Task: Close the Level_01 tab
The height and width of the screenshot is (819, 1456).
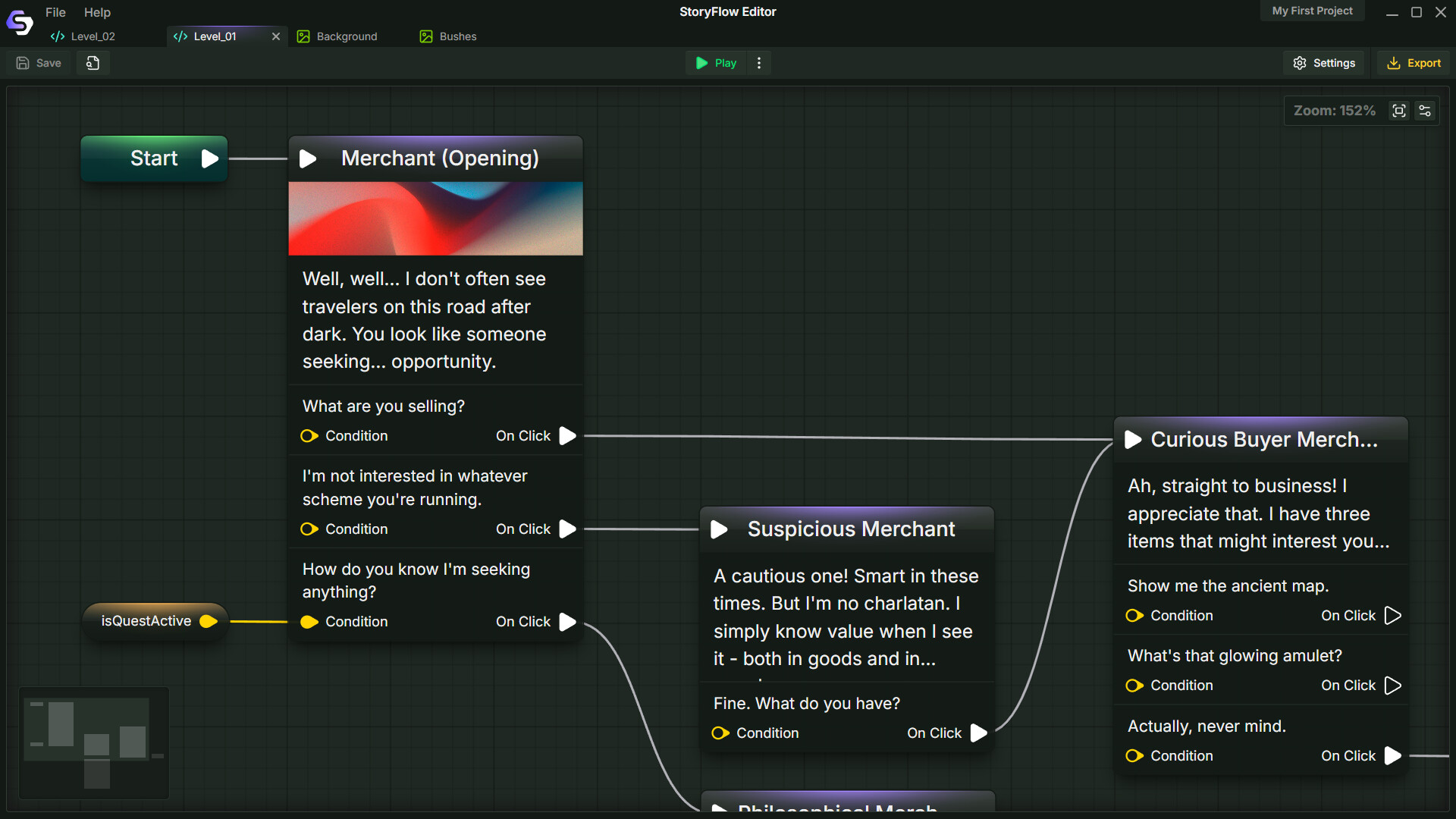Action: point(276,36)
